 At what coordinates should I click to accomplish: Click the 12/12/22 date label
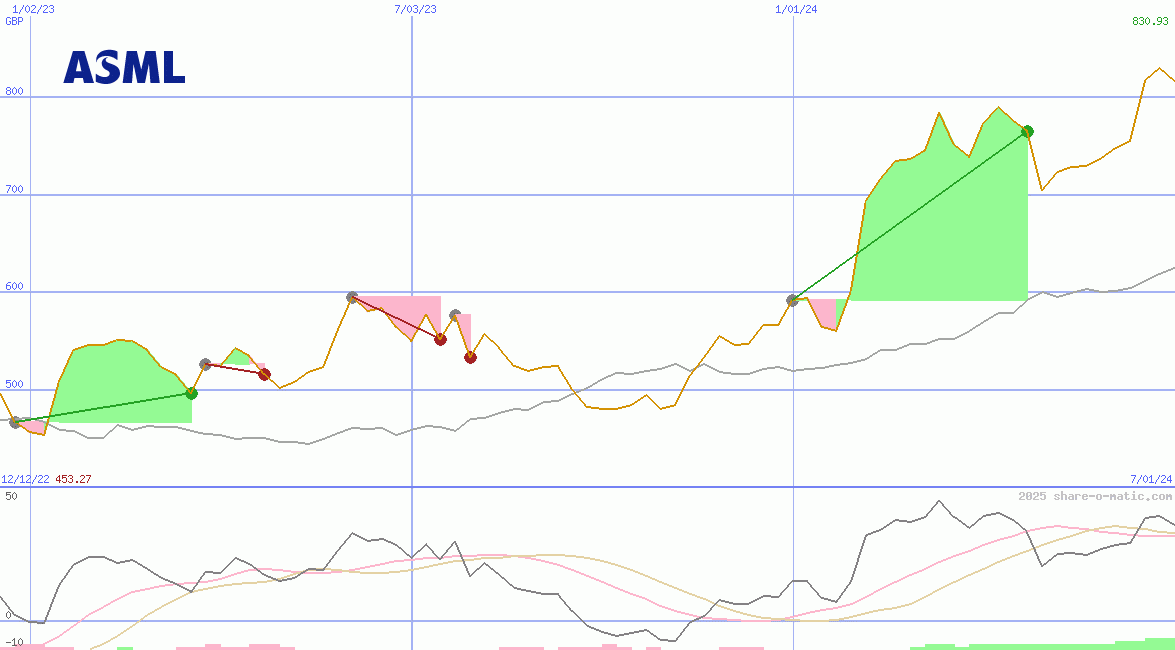[22, 479]
